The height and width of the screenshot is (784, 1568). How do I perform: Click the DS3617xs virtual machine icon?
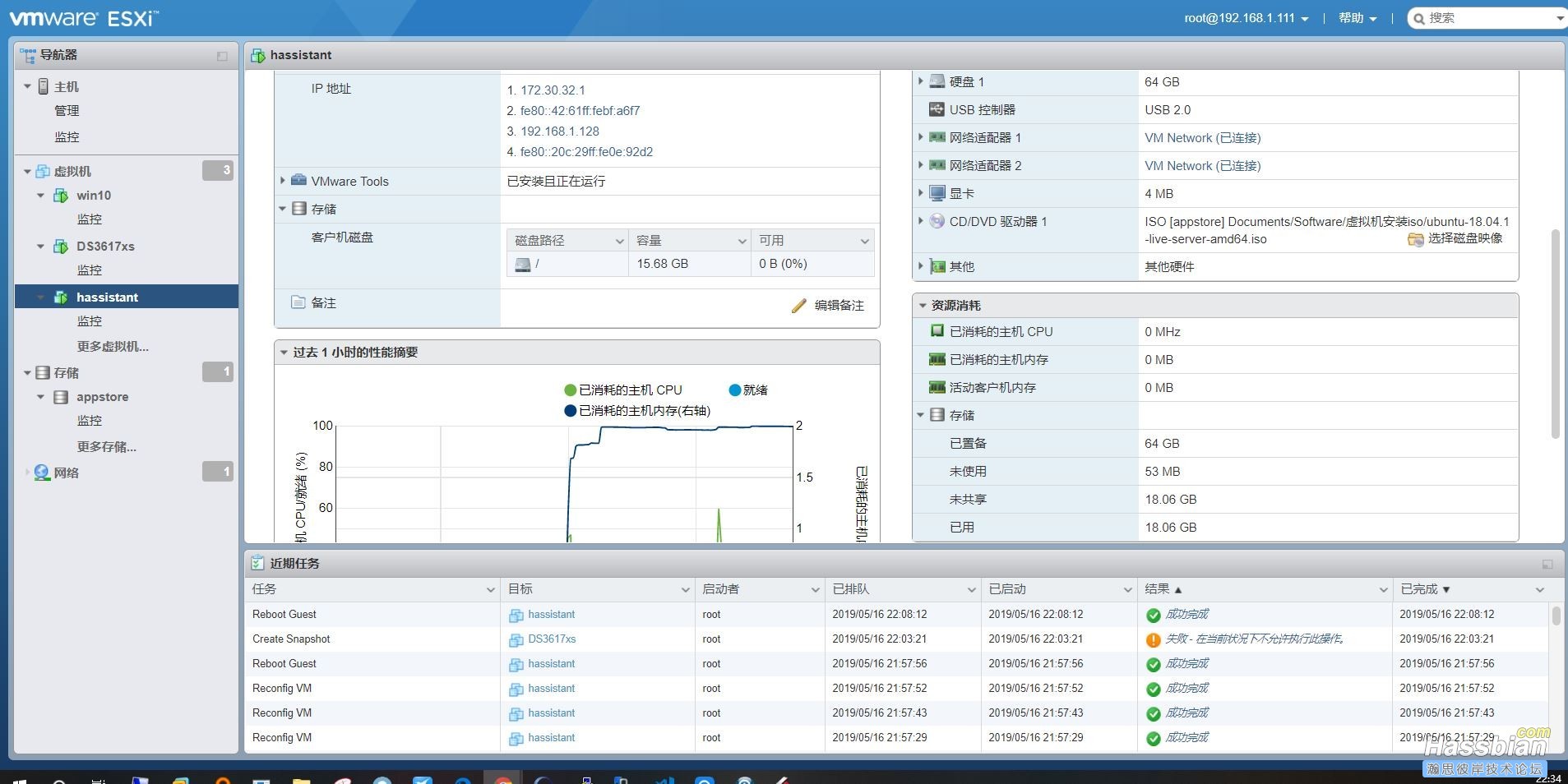[61, 247]
